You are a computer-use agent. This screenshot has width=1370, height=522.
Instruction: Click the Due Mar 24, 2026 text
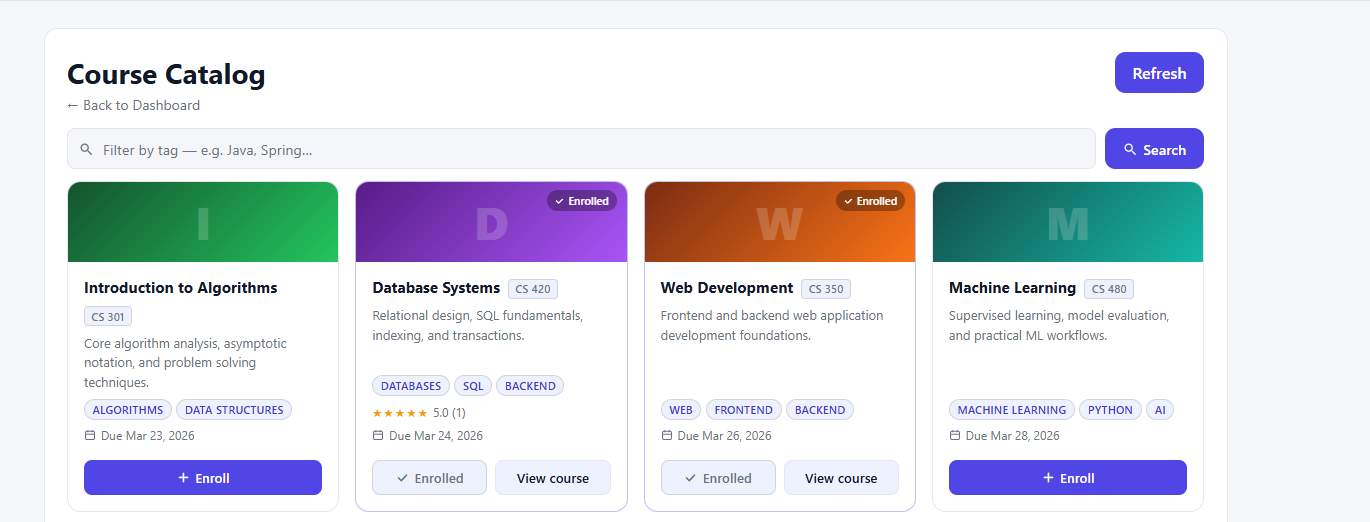(436, 436)
